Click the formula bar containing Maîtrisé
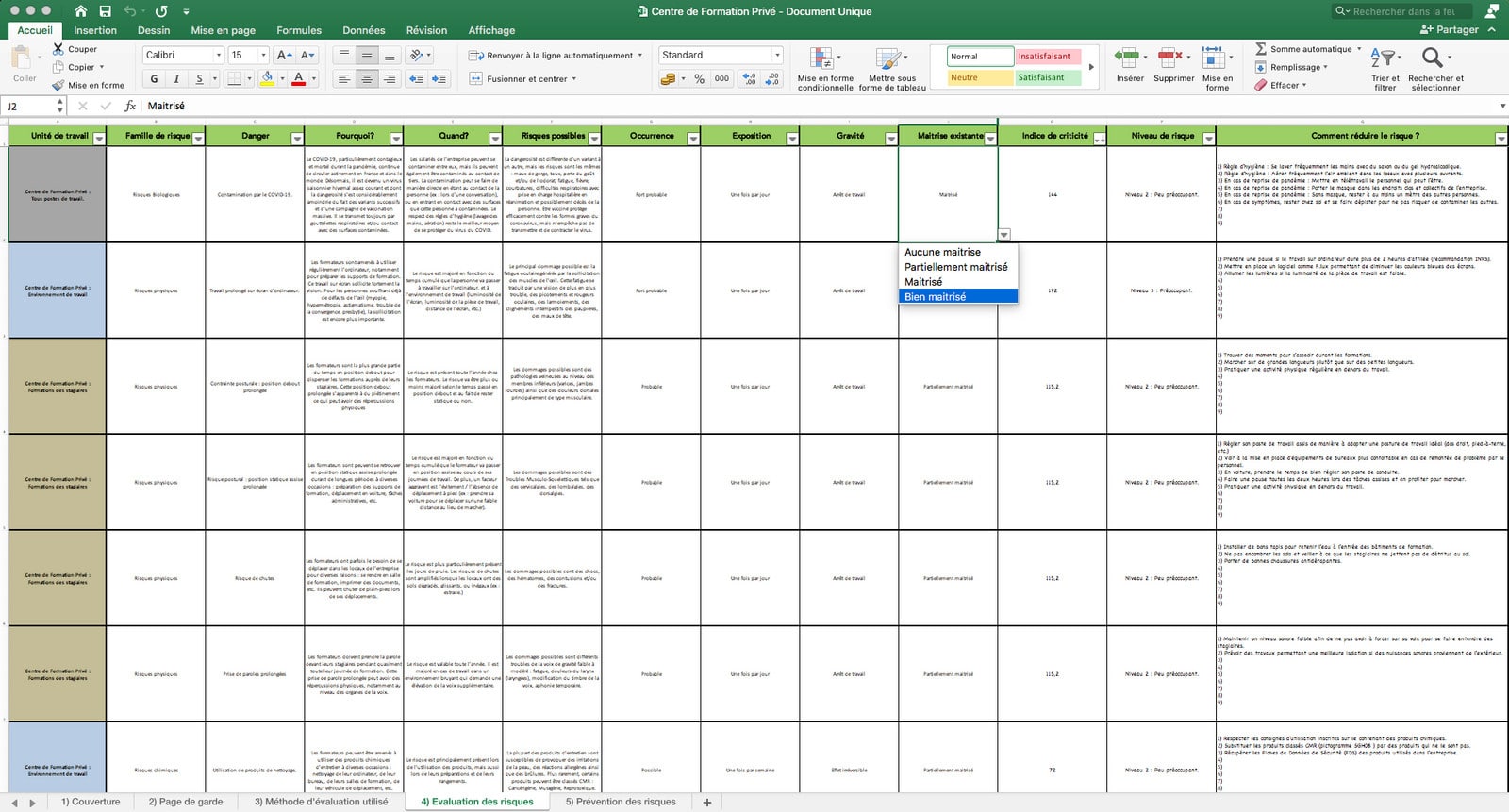Screen dimensions: 1509x812 click(821, 106)
